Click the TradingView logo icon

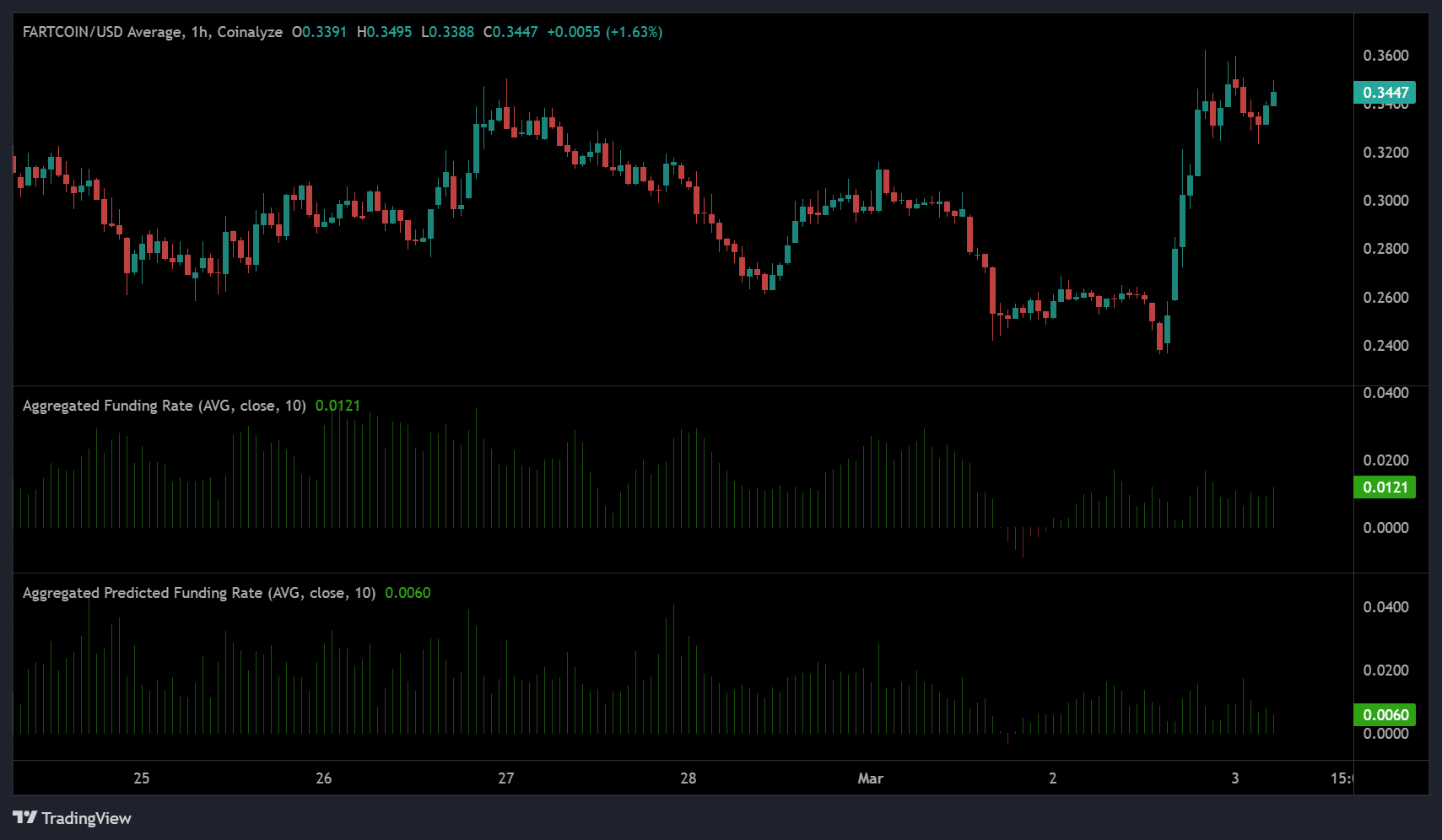[24, 817]
